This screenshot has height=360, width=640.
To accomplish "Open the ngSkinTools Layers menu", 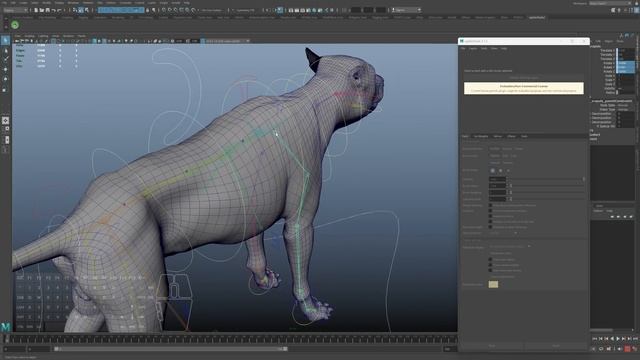I will [473, 49].
